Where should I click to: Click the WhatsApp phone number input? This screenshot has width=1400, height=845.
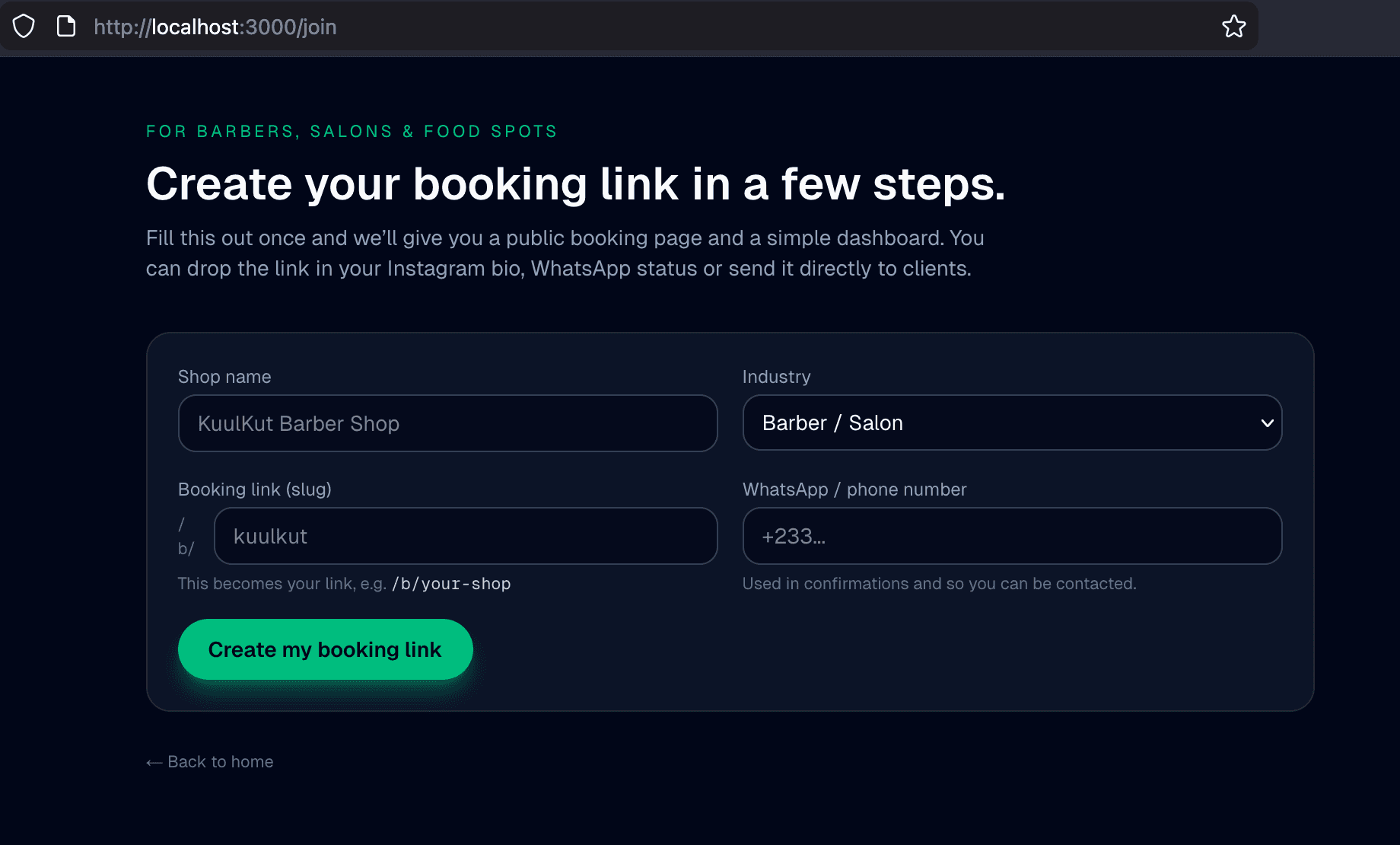point(1012,536)
